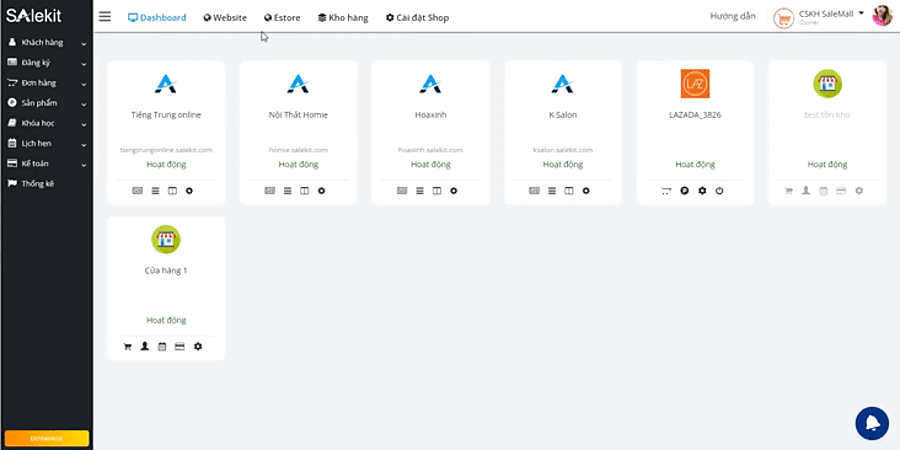Click the power icon on LAZADA_3826 card

[719, 190]
